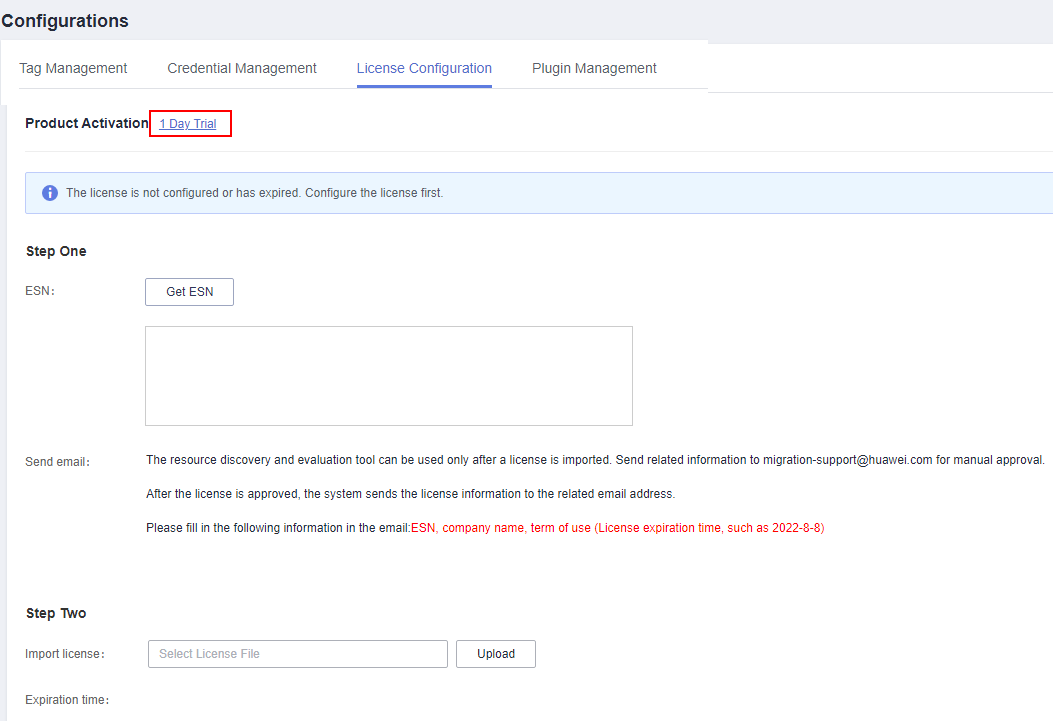Viewport: 1053px width, 721px height.
Task: Click the red required email information text
Action: [x=617, y=528]
